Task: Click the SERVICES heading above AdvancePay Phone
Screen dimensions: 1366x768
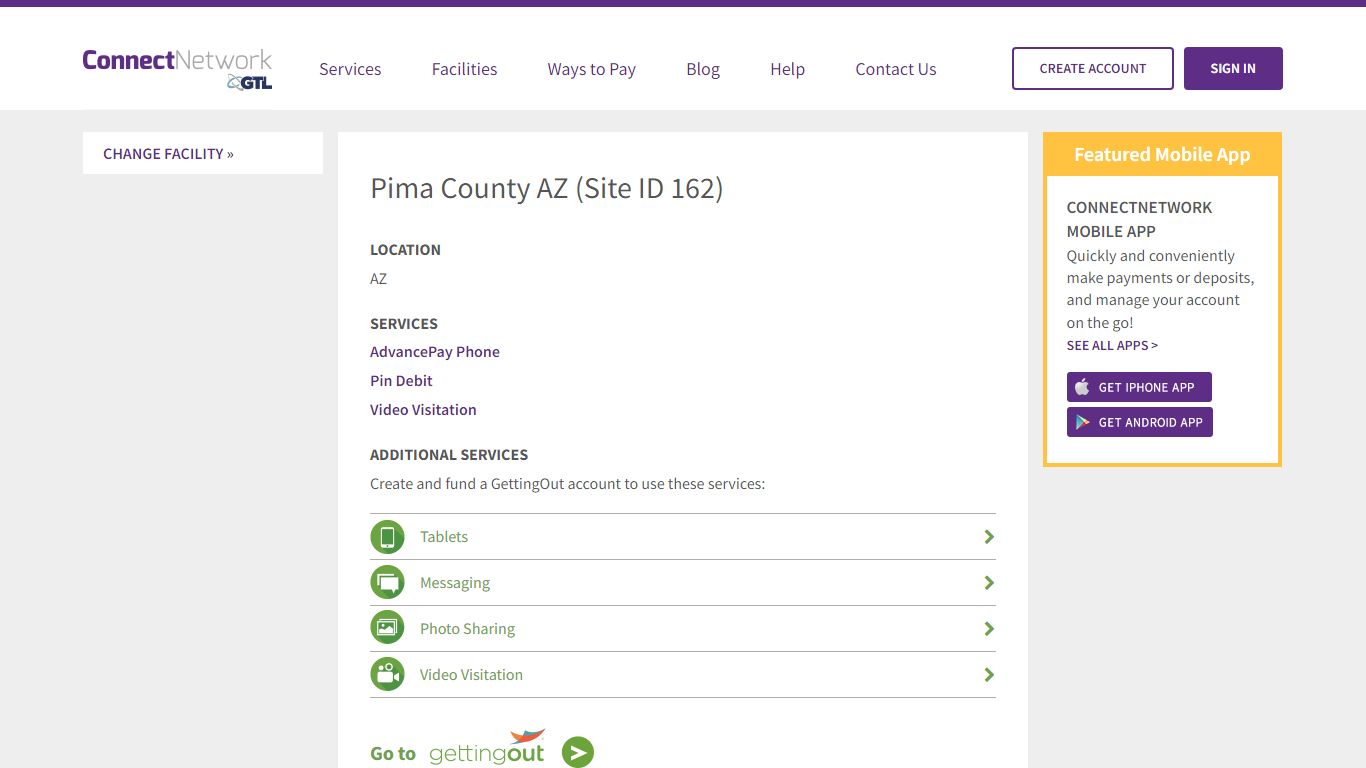Action: tap(404, 324)
